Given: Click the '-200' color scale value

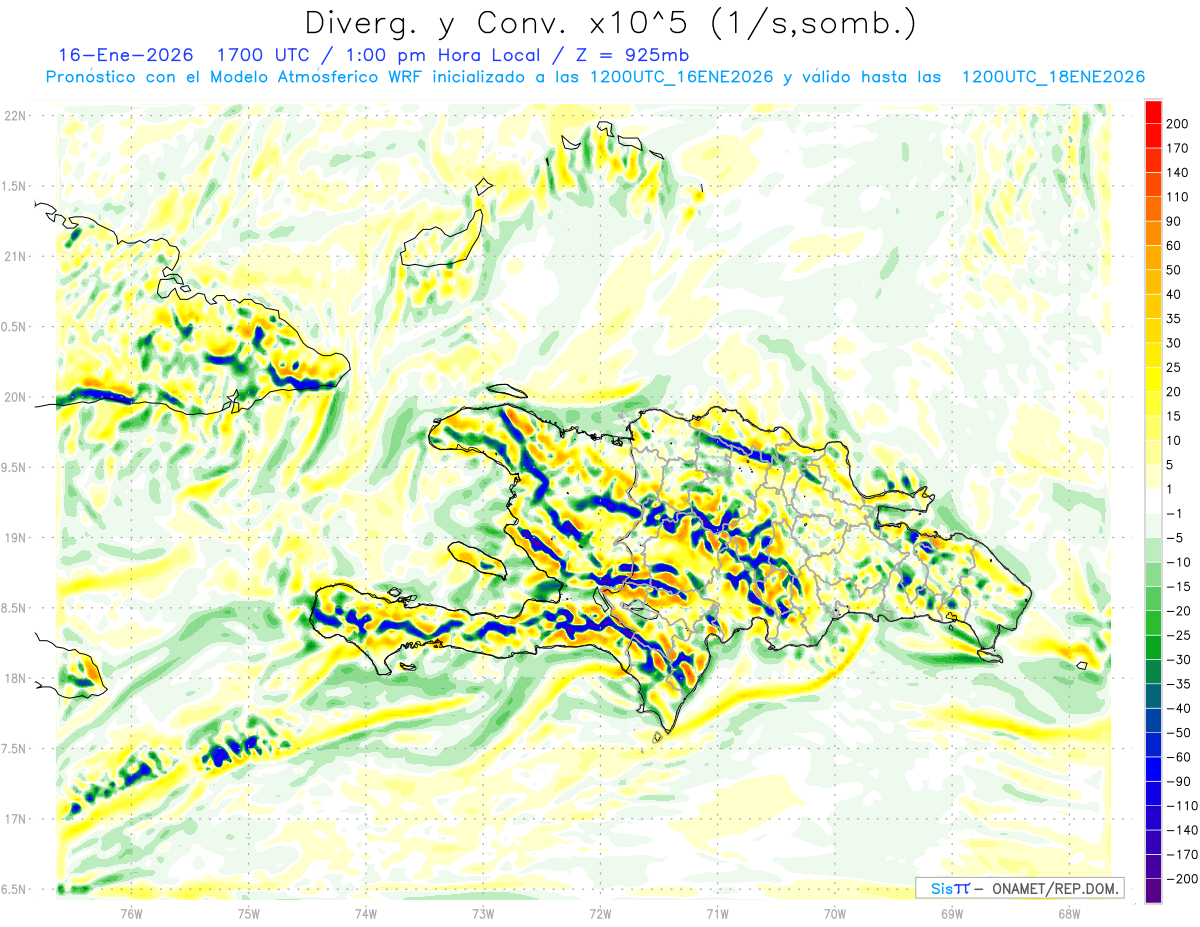Looking at the screenshot, I should pyautogui.click(x=1181, y=878).
